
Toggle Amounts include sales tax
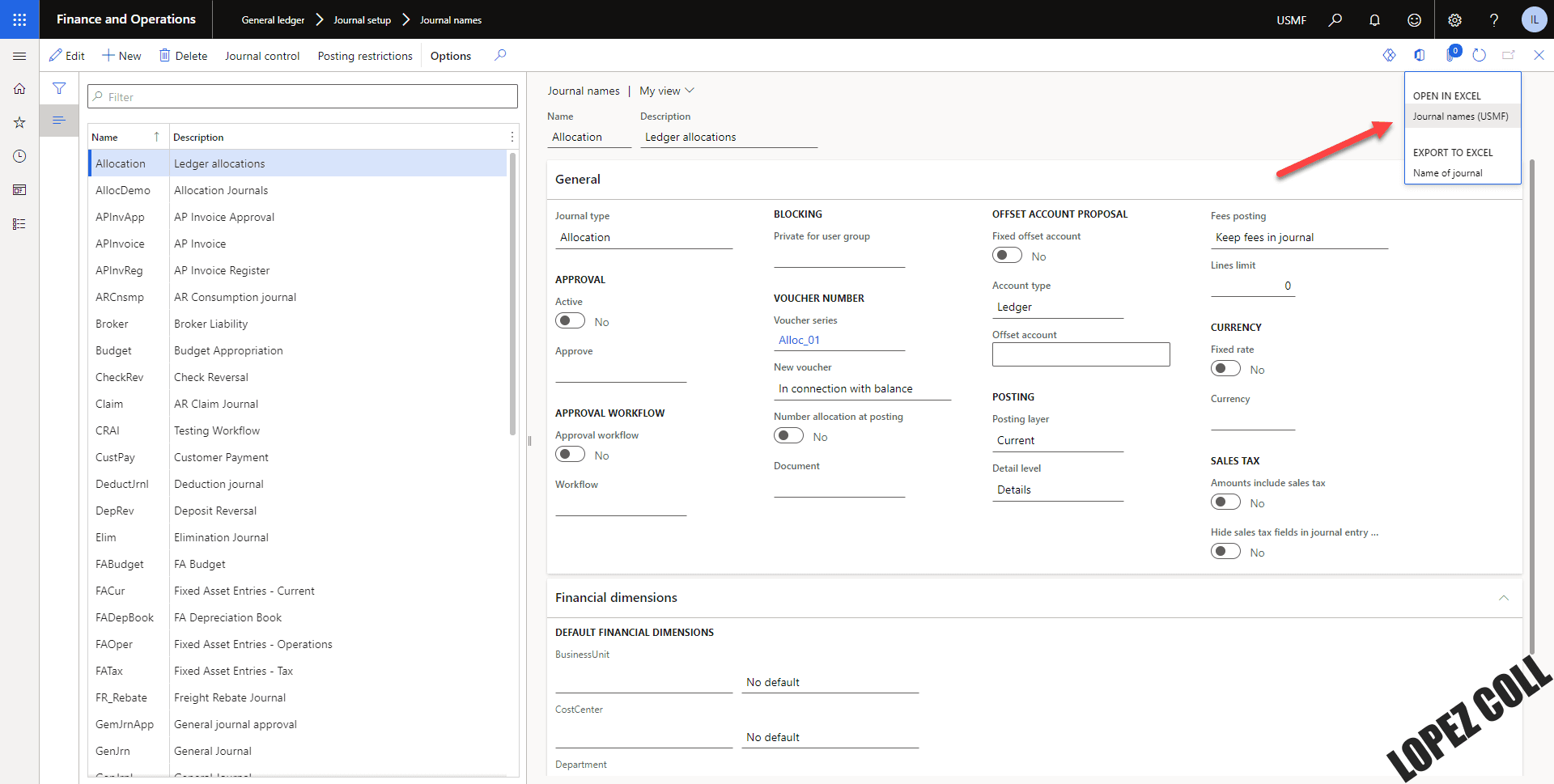click(x=1225, y=502)
